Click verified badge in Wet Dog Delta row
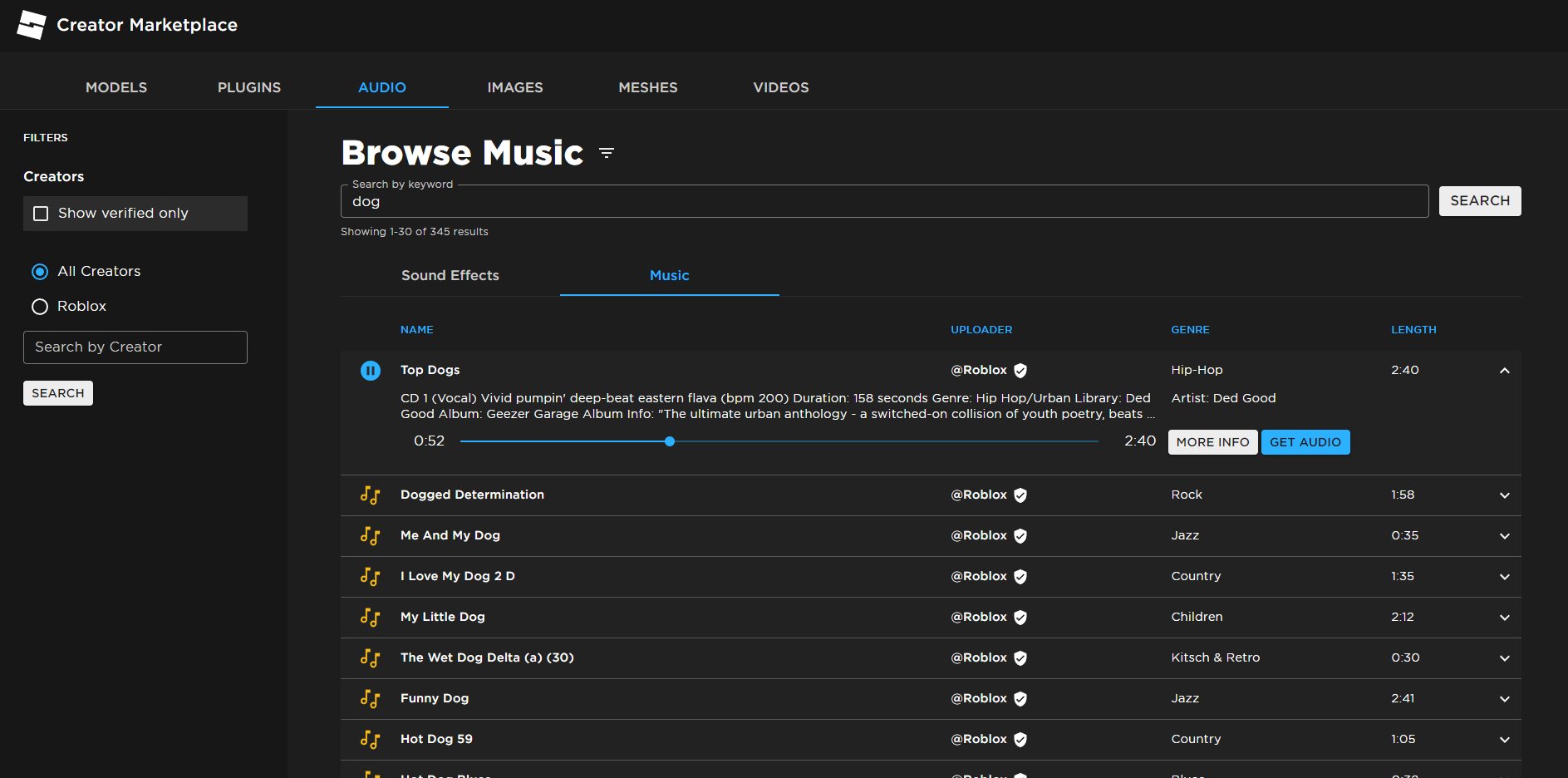 [x=1020, y=658]
